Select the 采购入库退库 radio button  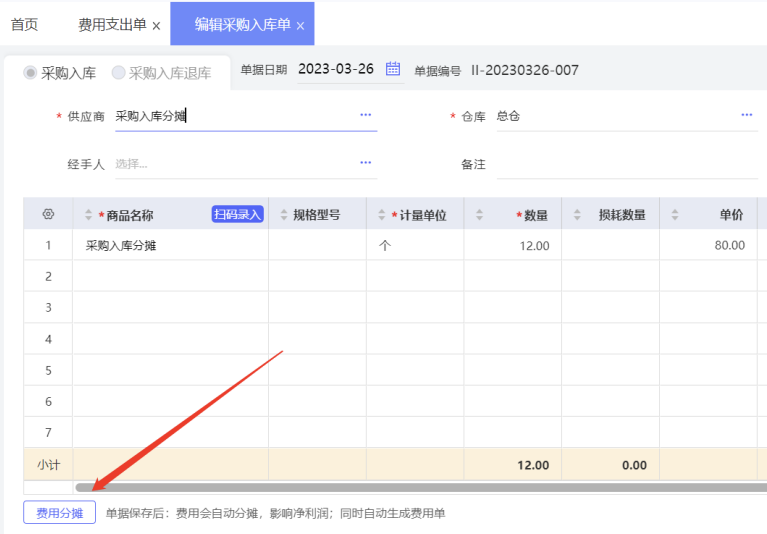pyautogui.click(x=118, y=73)
